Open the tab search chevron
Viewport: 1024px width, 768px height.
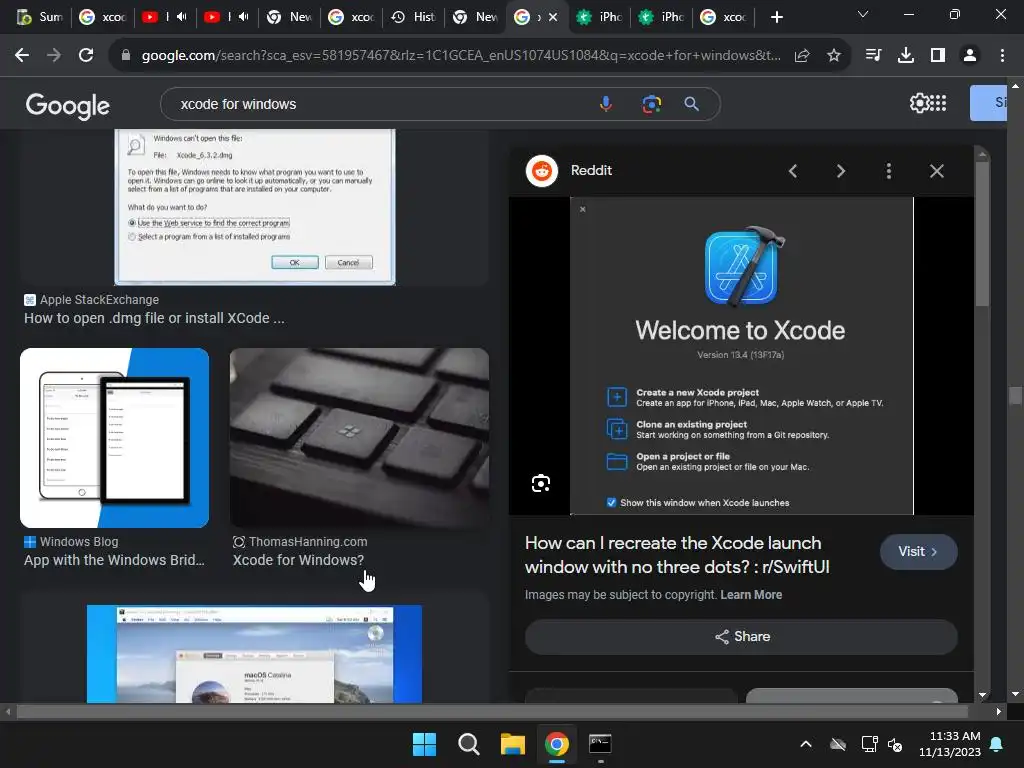coord(863,14)
